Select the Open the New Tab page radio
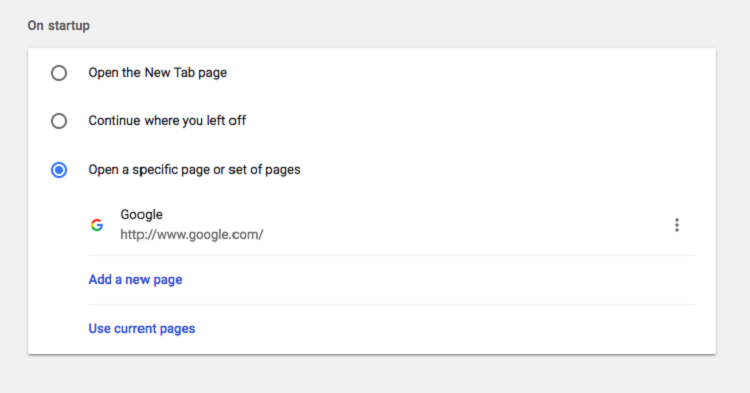This screenshot has width=750, height=393. click(x=59, y=73)
